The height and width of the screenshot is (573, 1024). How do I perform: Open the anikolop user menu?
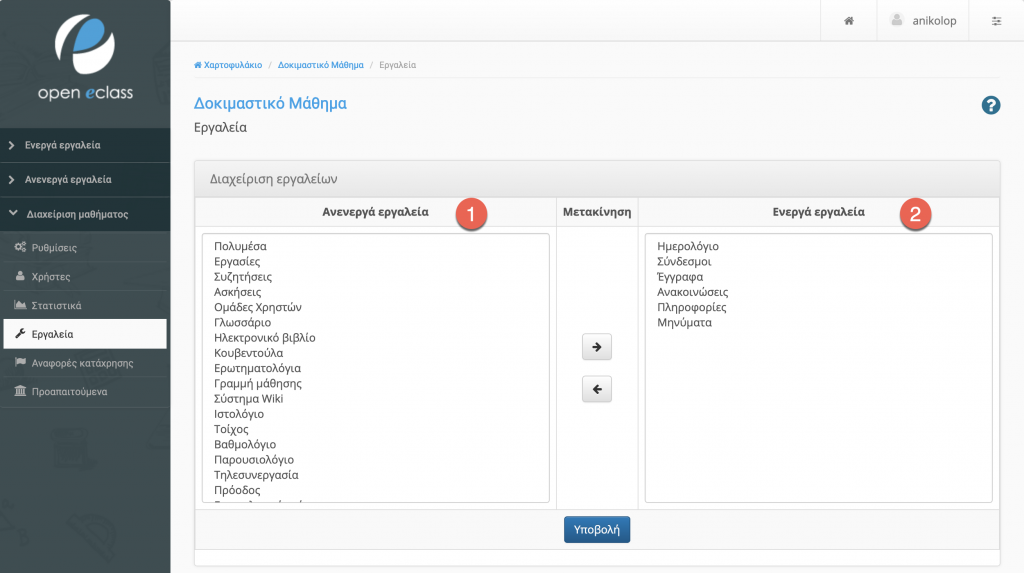(929, 21)
